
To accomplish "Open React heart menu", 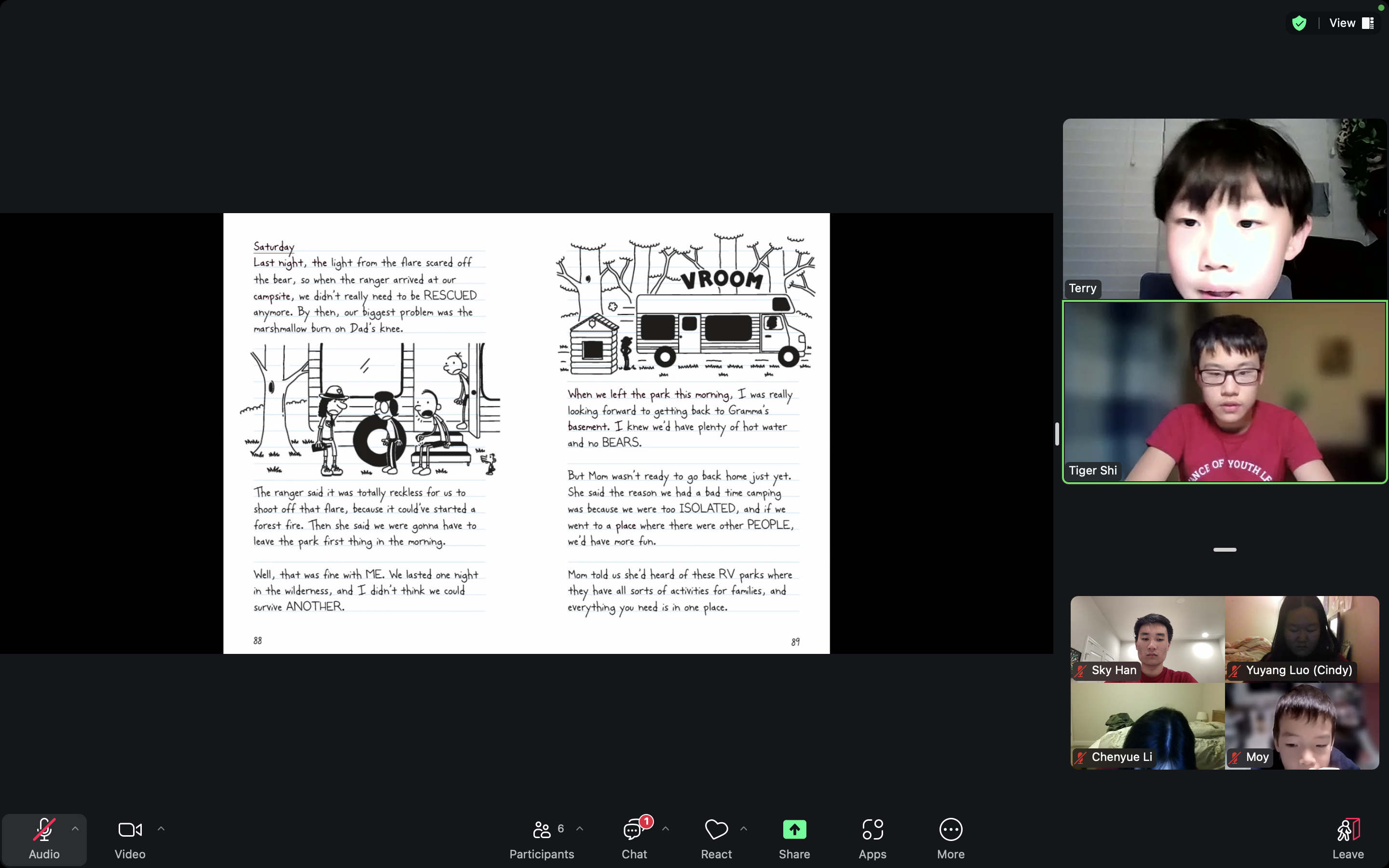I will (x=716, y=839).
